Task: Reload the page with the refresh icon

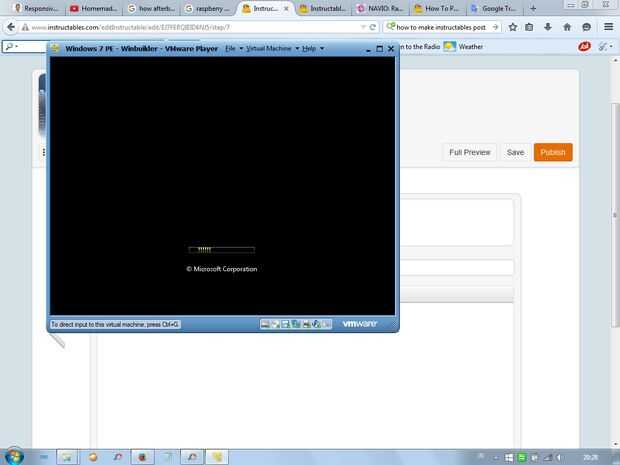Action: click(372, 27)
